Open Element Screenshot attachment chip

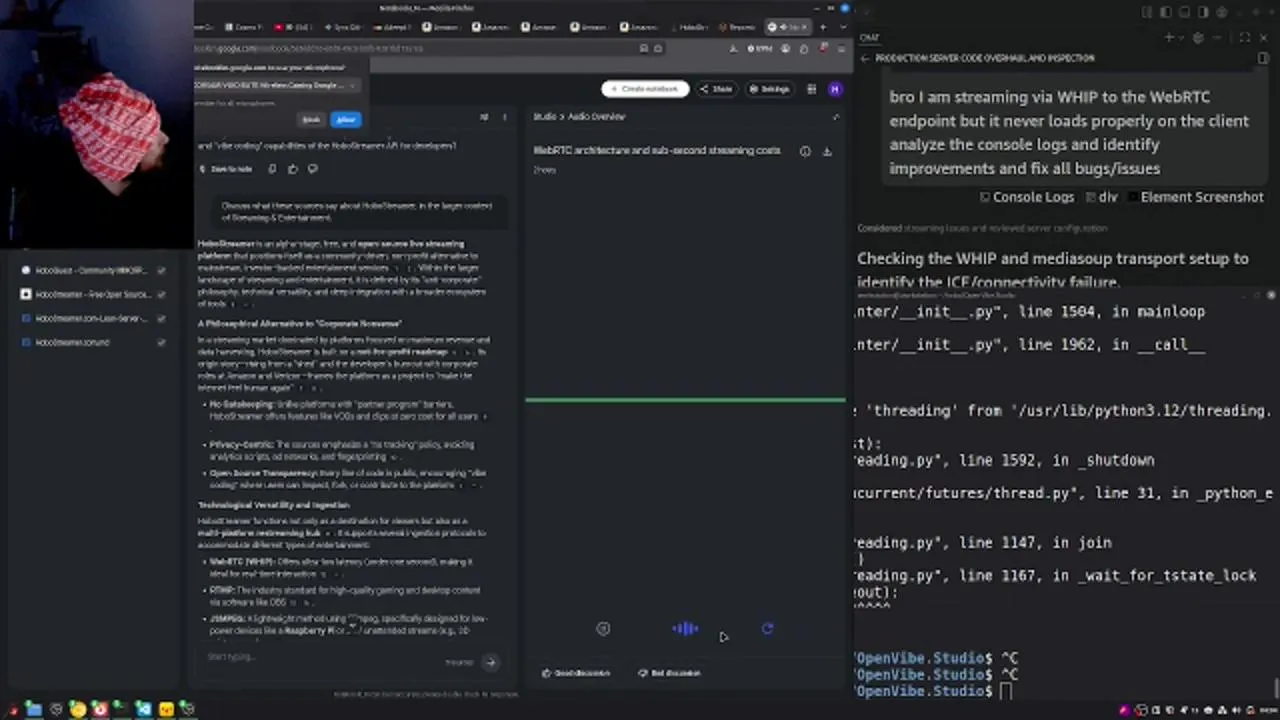(x=1195, y=197)
